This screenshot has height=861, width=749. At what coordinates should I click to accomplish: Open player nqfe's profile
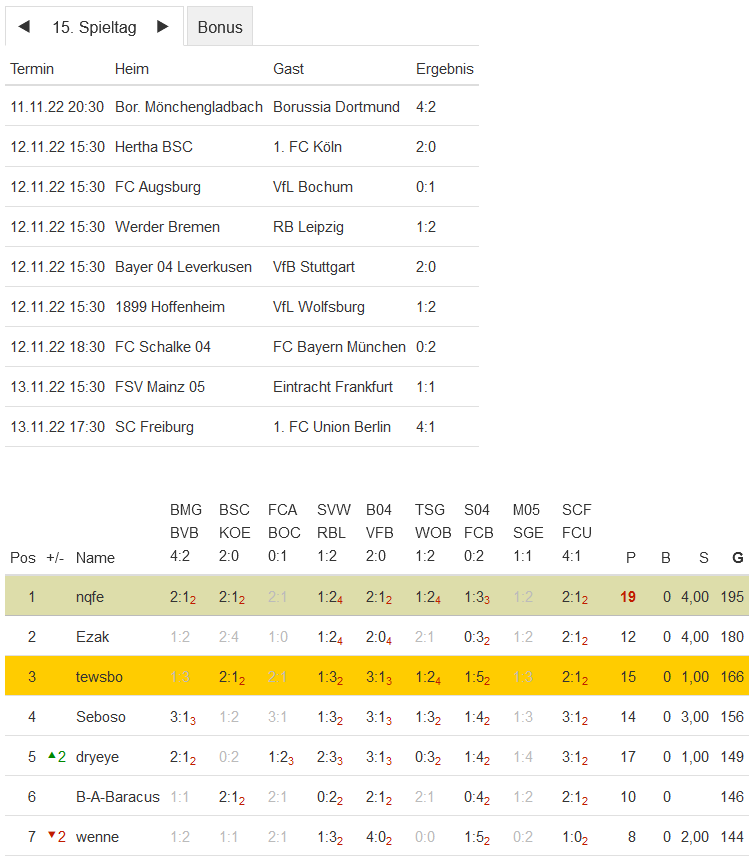(89, 597)
